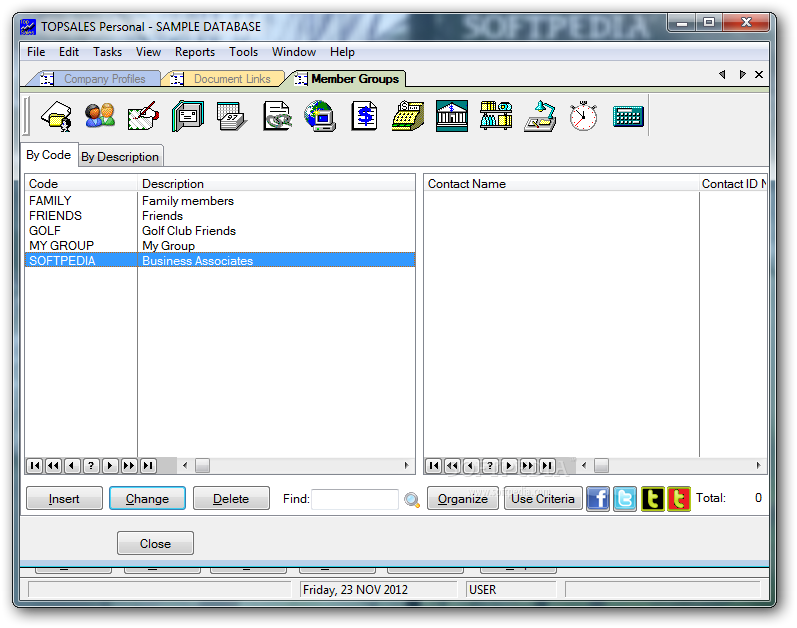Screen dimensions: 797x628
Task: Open the contacts people icon
Action: pyautogui.click(x=100, y=116)
